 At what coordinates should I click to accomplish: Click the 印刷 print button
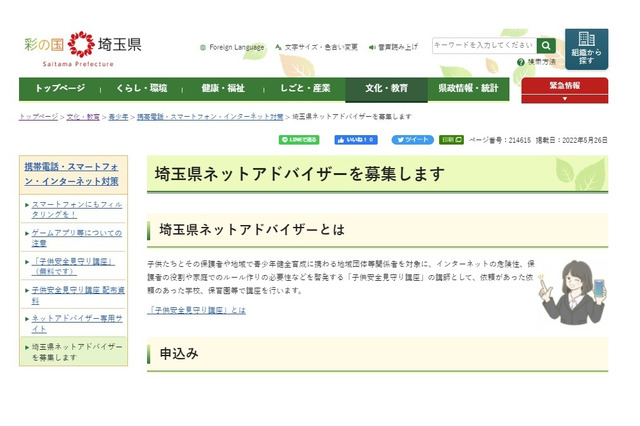[x=451, y=140]
